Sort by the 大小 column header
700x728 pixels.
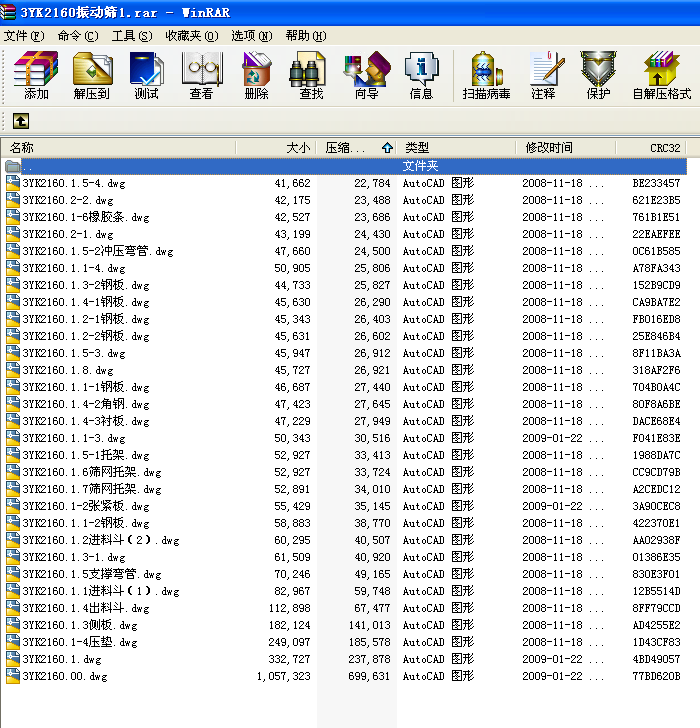(x=276, y=148)
